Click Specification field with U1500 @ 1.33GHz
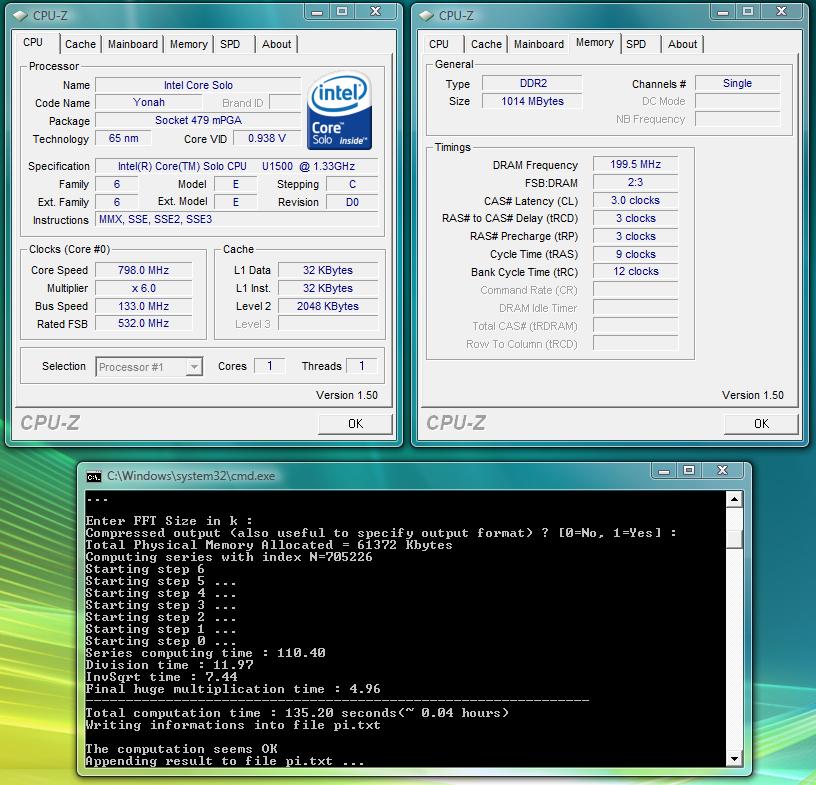The image size is (816, 785). coord(236,166)
